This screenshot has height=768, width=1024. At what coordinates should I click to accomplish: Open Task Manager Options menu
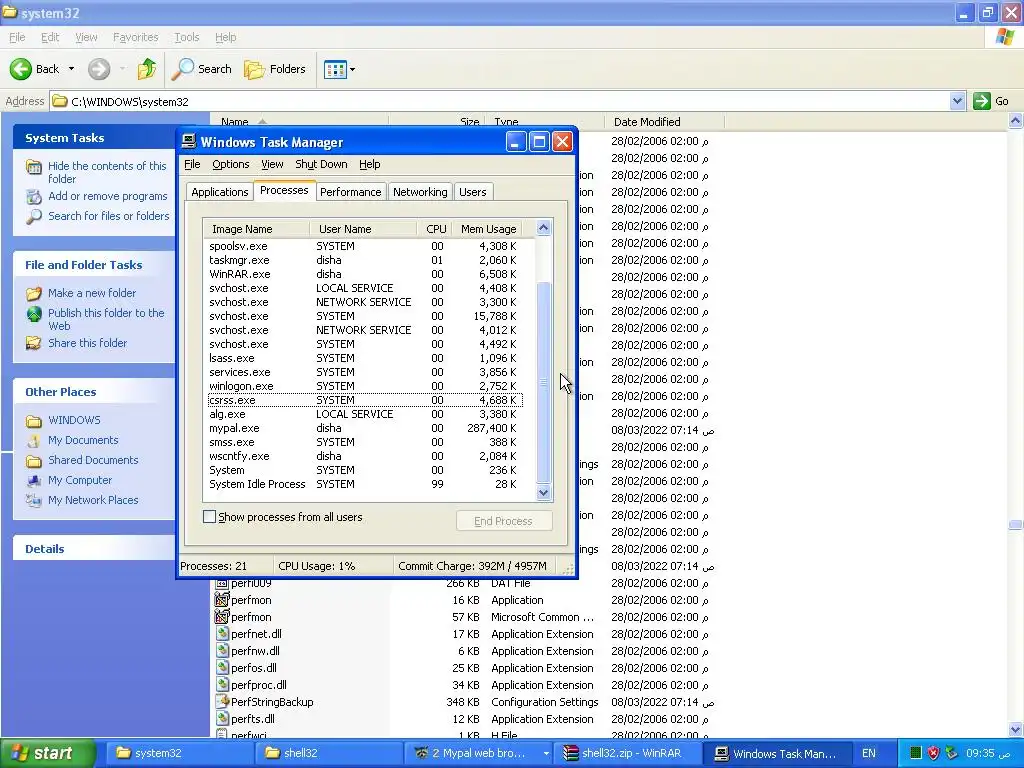tap(231, 164)
